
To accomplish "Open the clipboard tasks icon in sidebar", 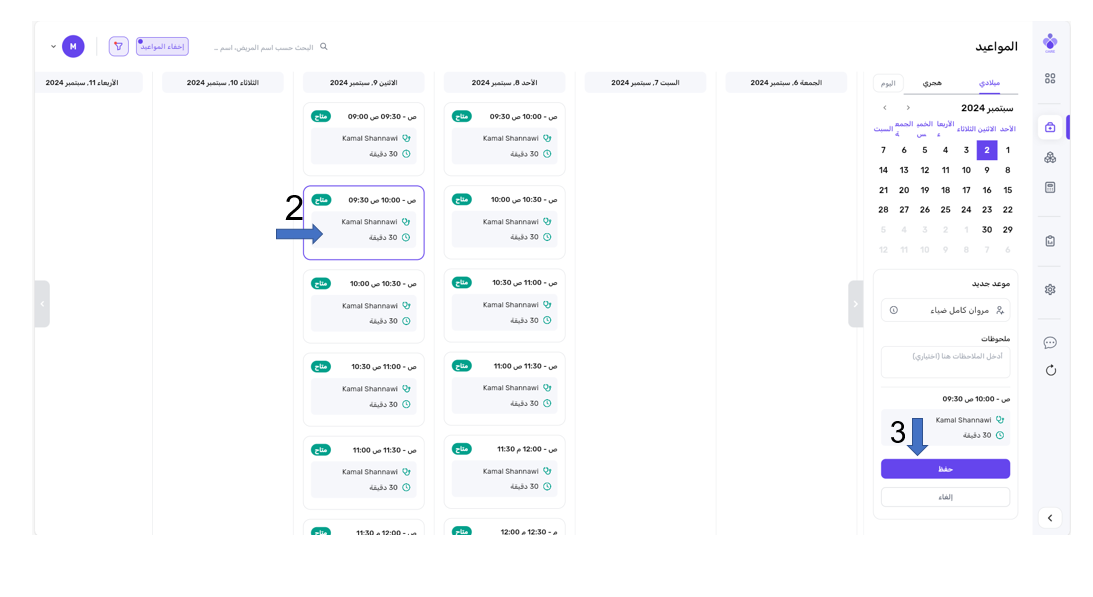I will coord(1049,240).
